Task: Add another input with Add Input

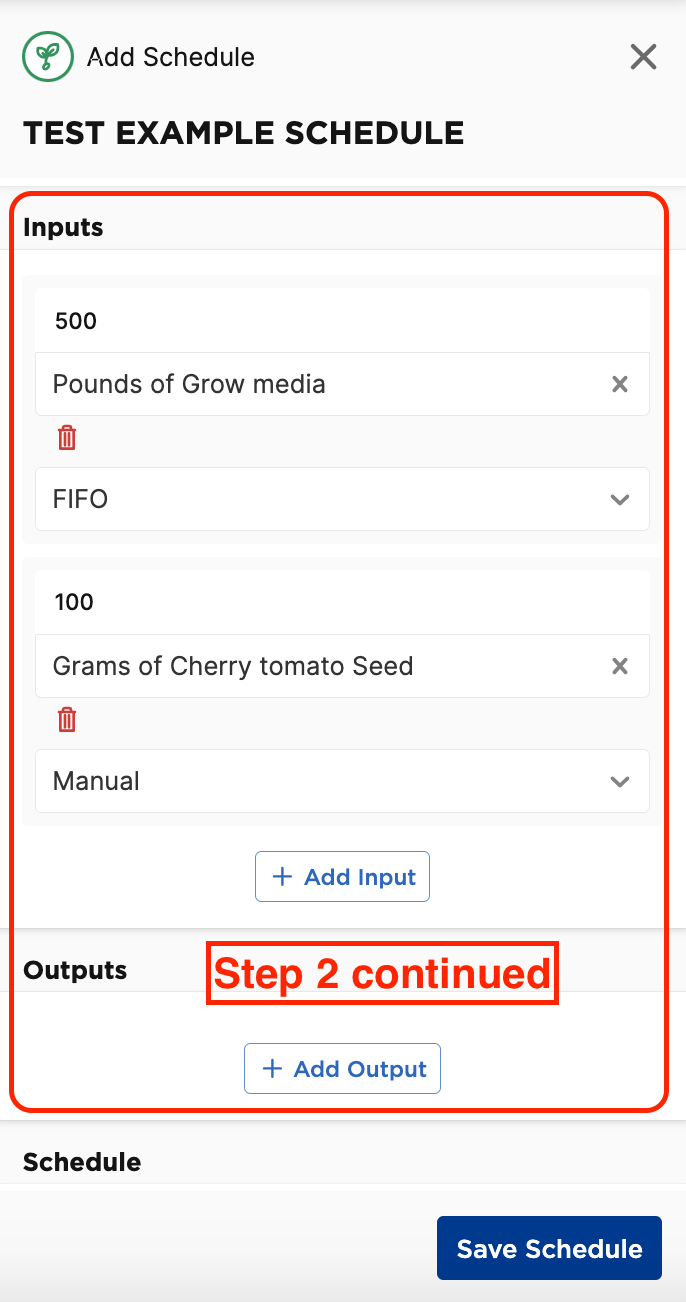Action: 342,877
